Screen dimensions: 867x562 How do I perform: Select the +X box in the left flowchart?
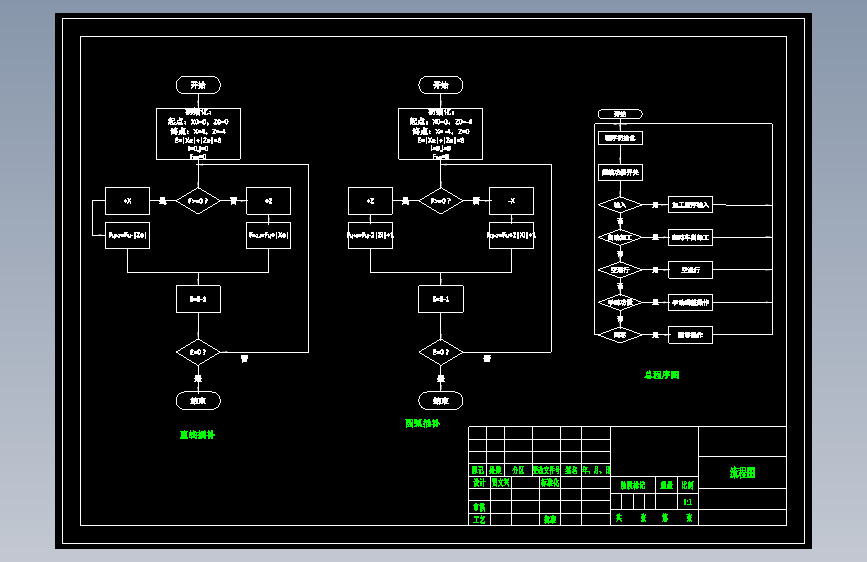pos(127,201)
